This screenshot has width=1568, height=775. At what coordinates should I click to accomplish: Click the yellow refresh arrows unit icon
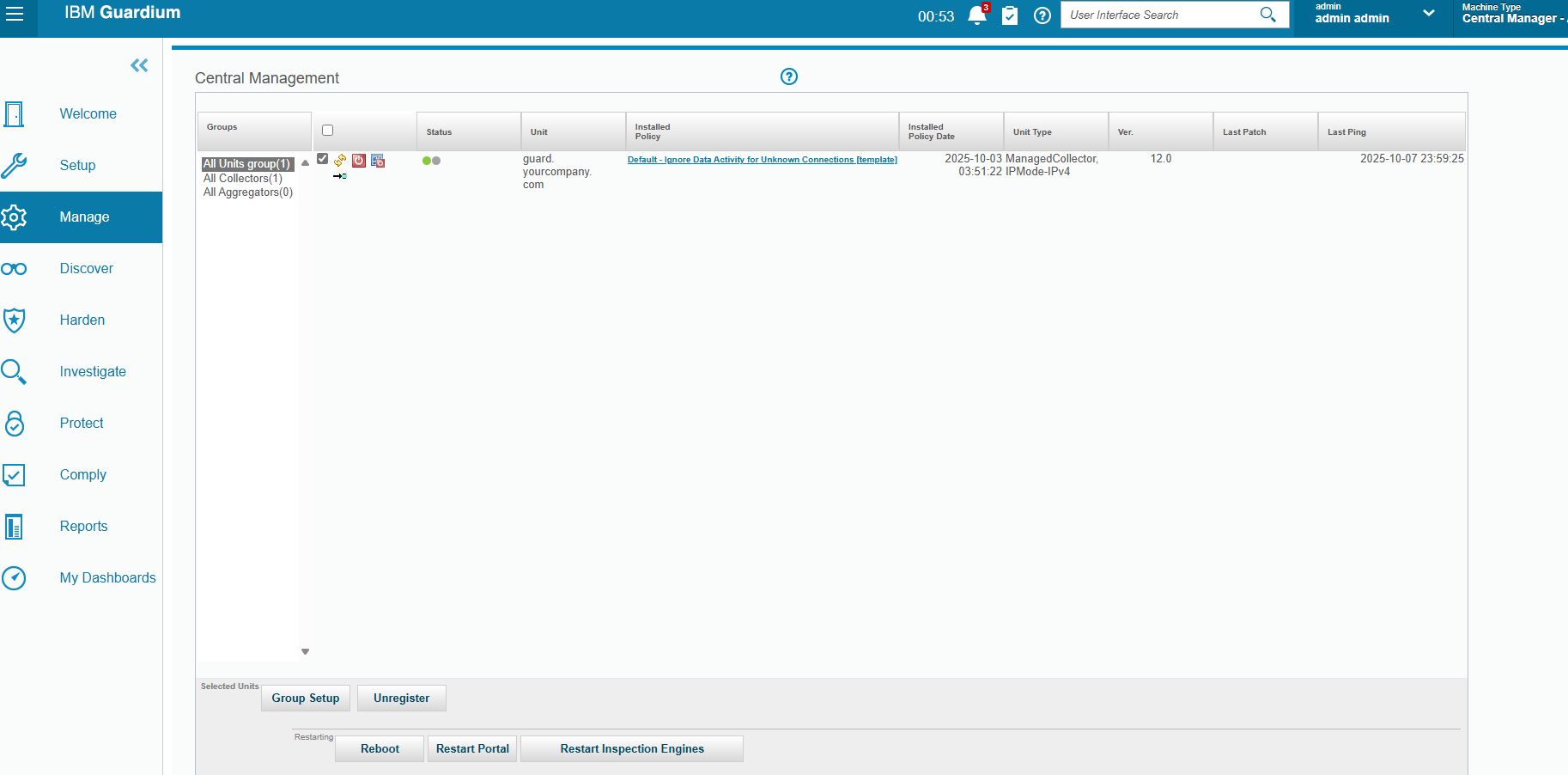pos(340,160)
